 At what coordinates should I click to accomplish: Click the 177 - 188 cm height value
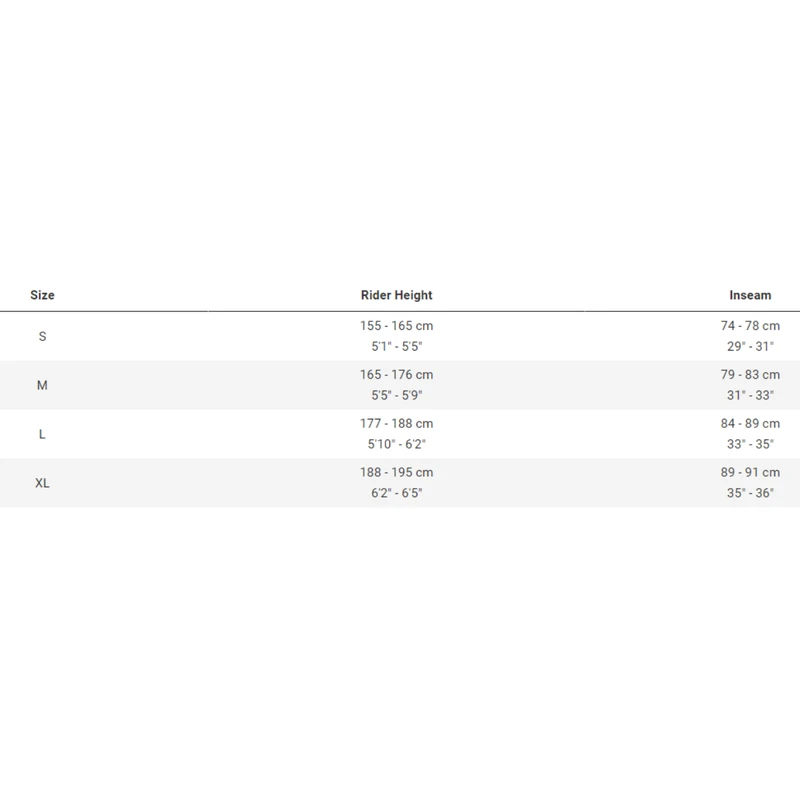click(x=396, y=424)
